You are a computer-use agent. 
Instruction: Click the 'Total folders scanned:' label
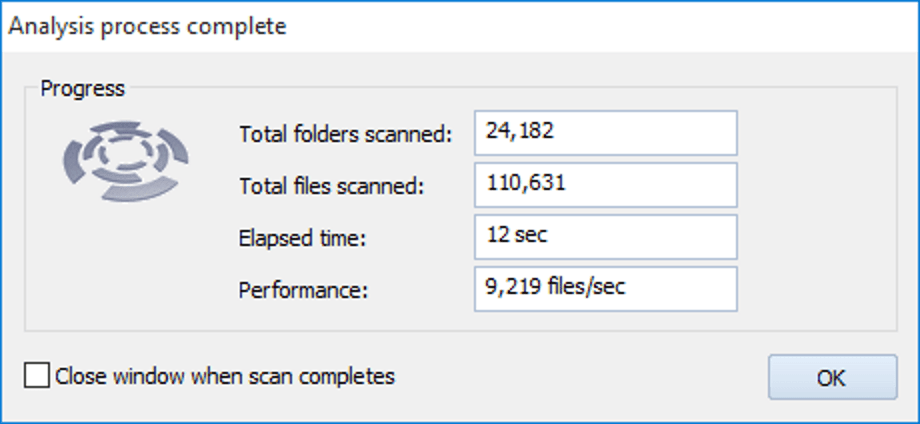[346, 134]
